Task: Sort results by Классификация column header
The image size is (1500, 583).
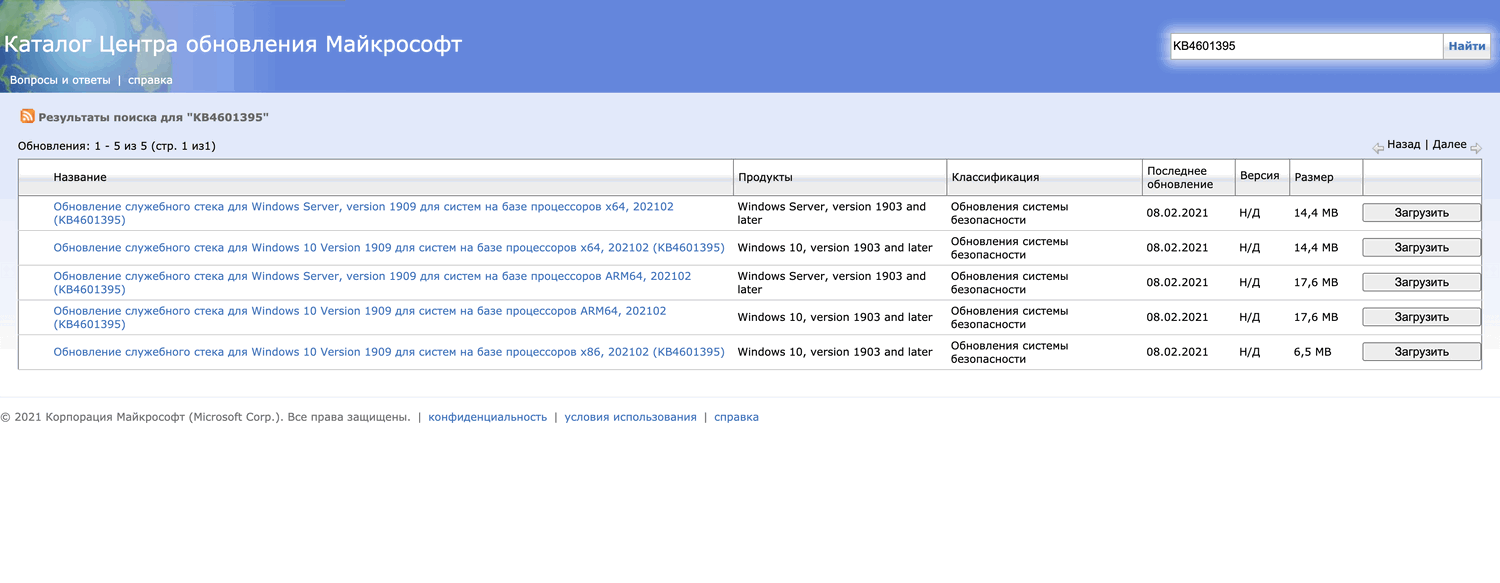Action: click(x=995, y=177)
